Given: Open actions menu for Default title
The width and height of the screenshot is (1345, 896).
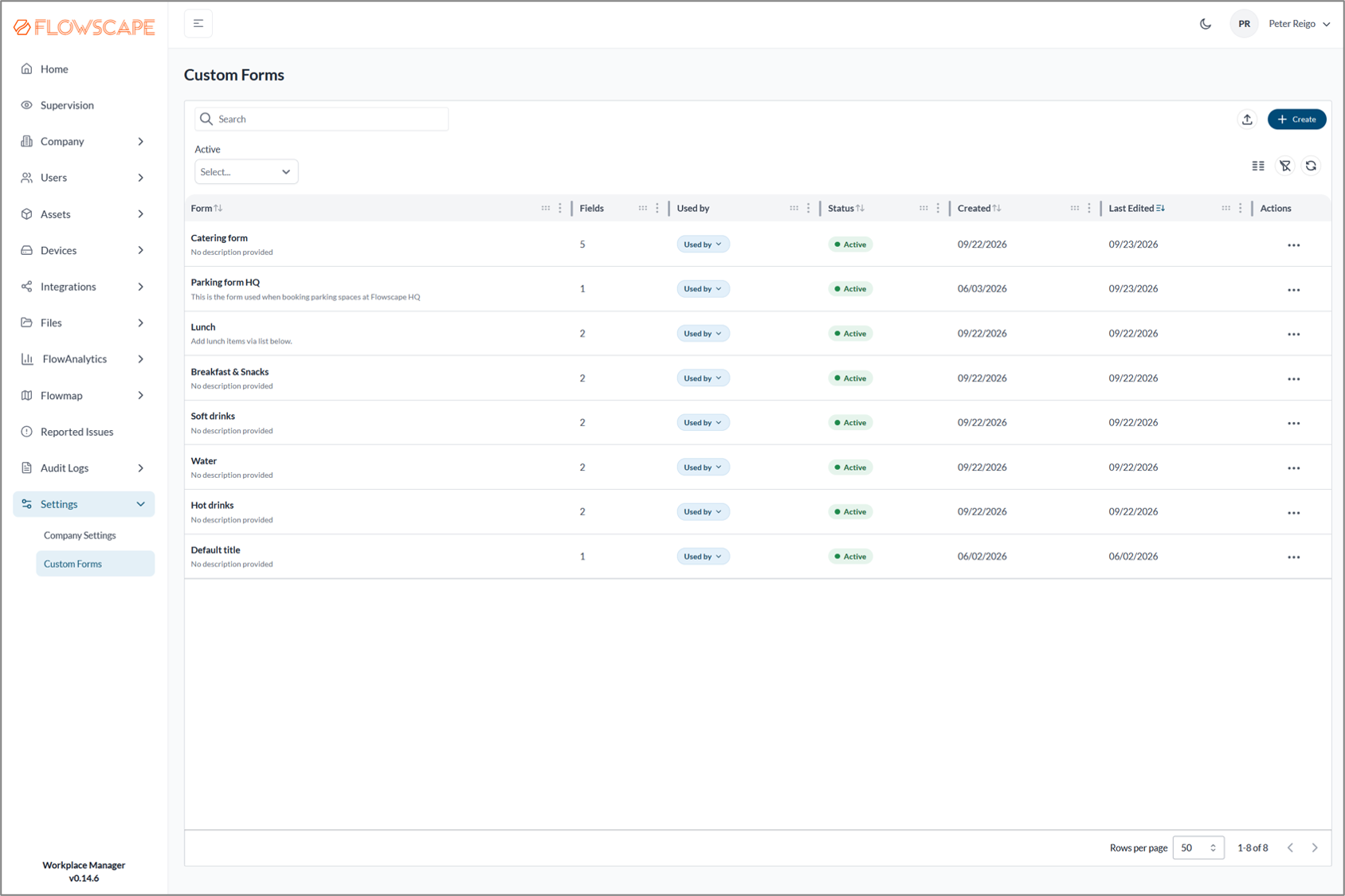Looking at the screenshot, I should pyautogui.click(x=1293, y=558).
